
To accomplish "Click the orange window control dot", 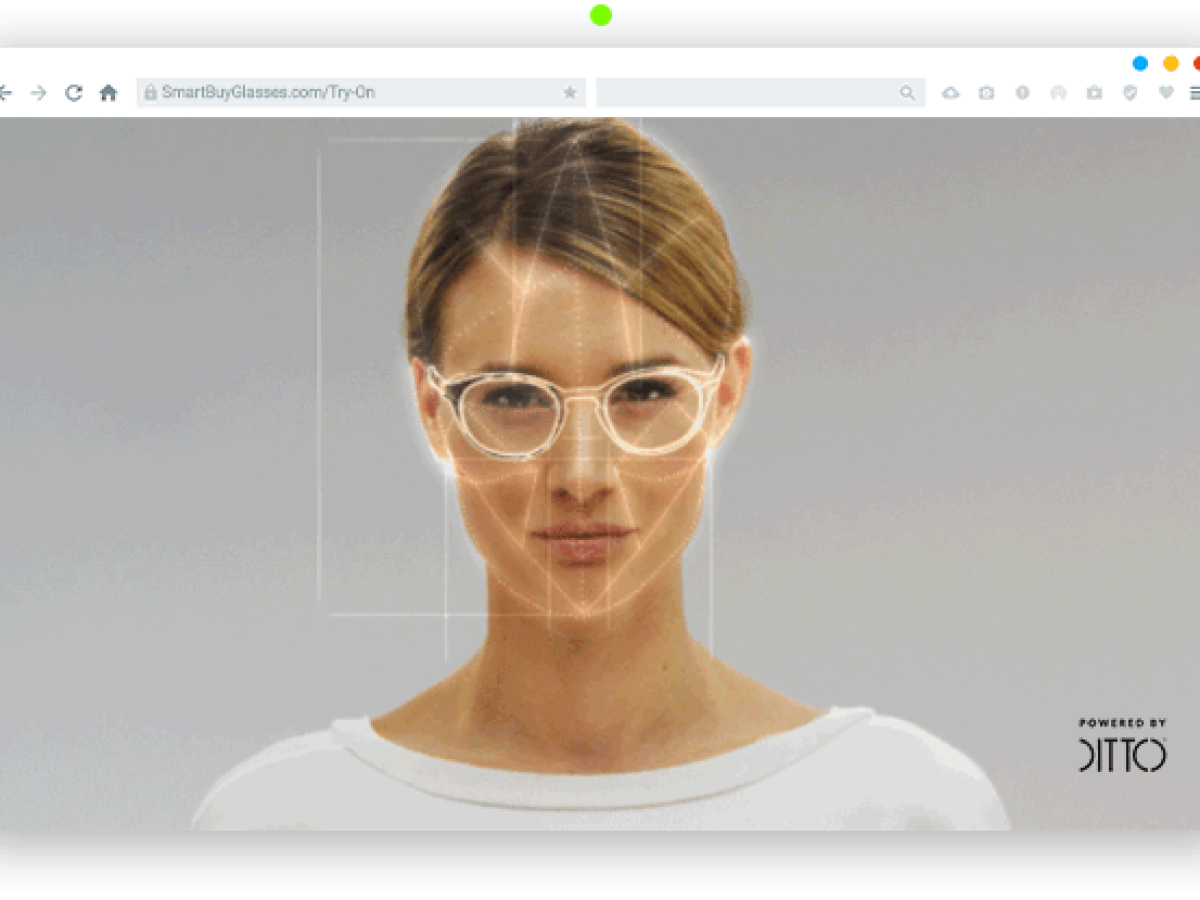I will 1170,63.
